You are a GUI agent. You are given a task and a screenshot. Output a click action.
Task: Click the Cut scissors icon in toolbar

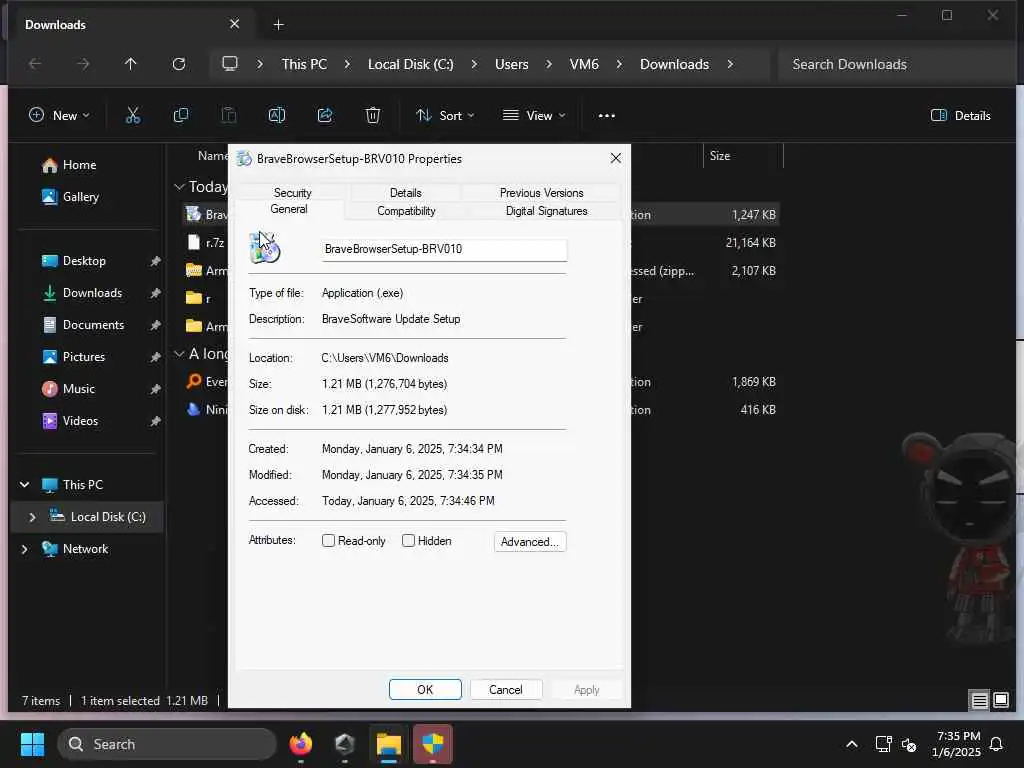133,116
